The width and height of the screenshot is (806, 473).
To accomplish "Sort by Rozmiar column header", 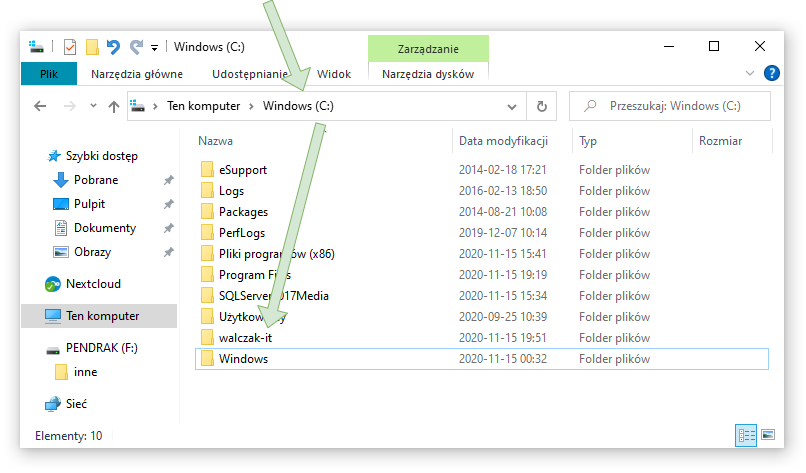I will click(720, 141).
